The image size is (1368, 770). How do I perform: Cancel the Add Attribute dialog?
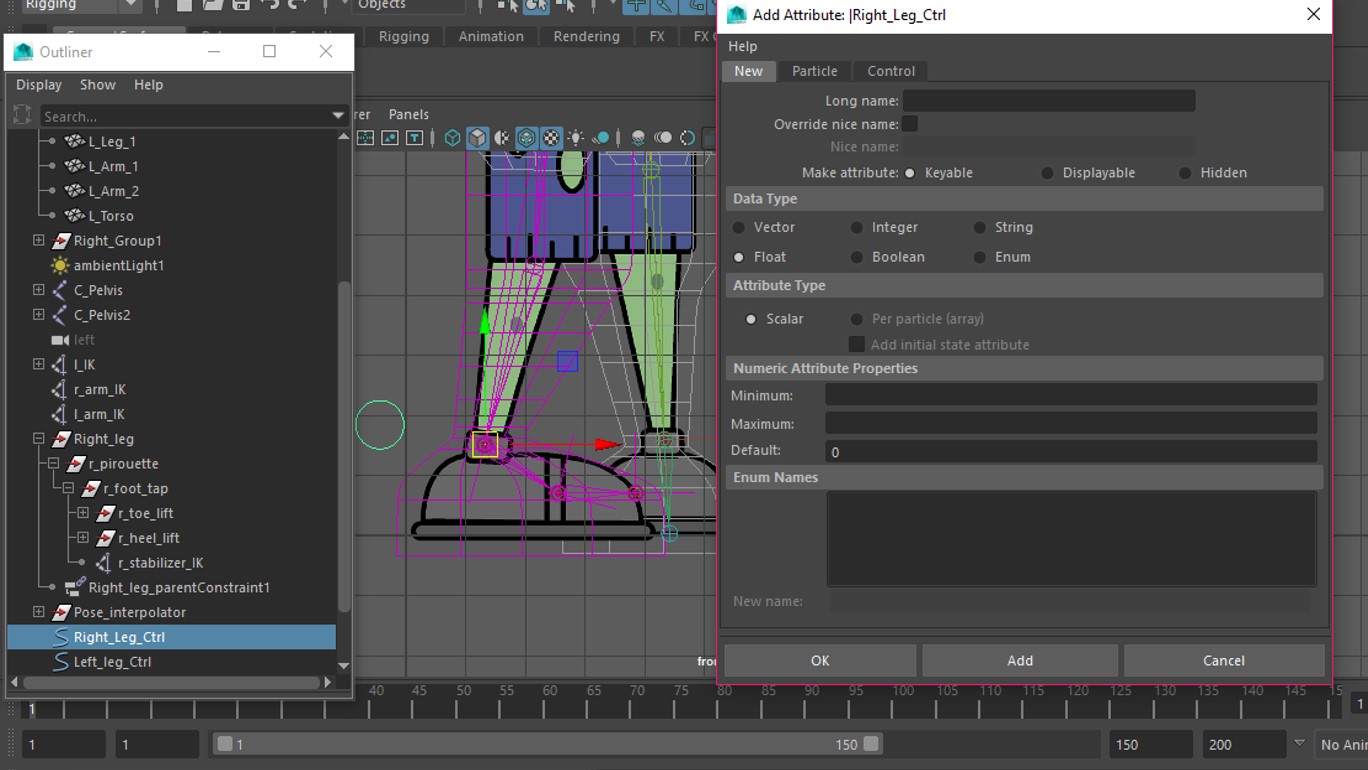1223,660
